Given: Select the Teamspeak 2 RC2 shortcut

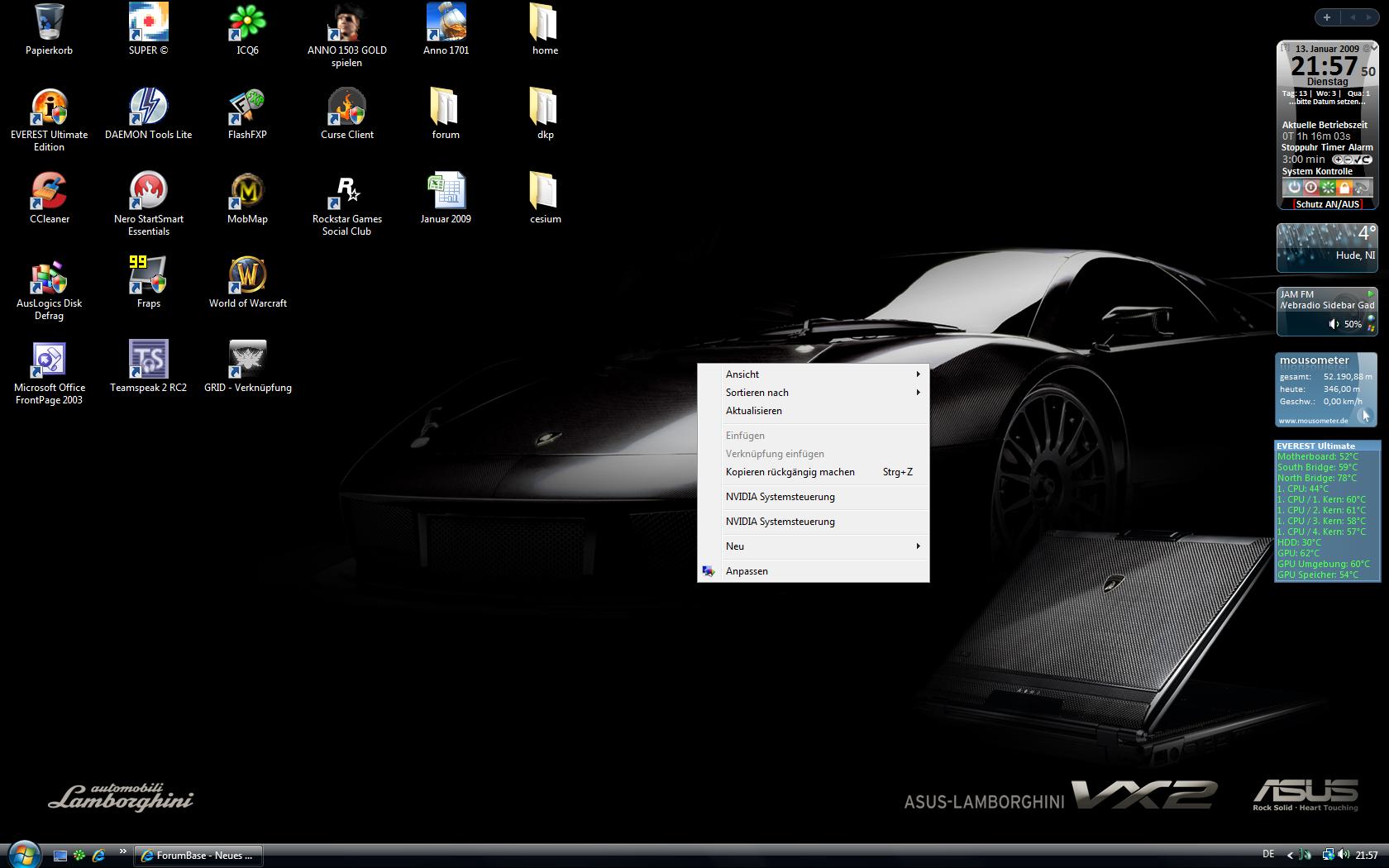Looking at the screenshot, I should (149, 367).
